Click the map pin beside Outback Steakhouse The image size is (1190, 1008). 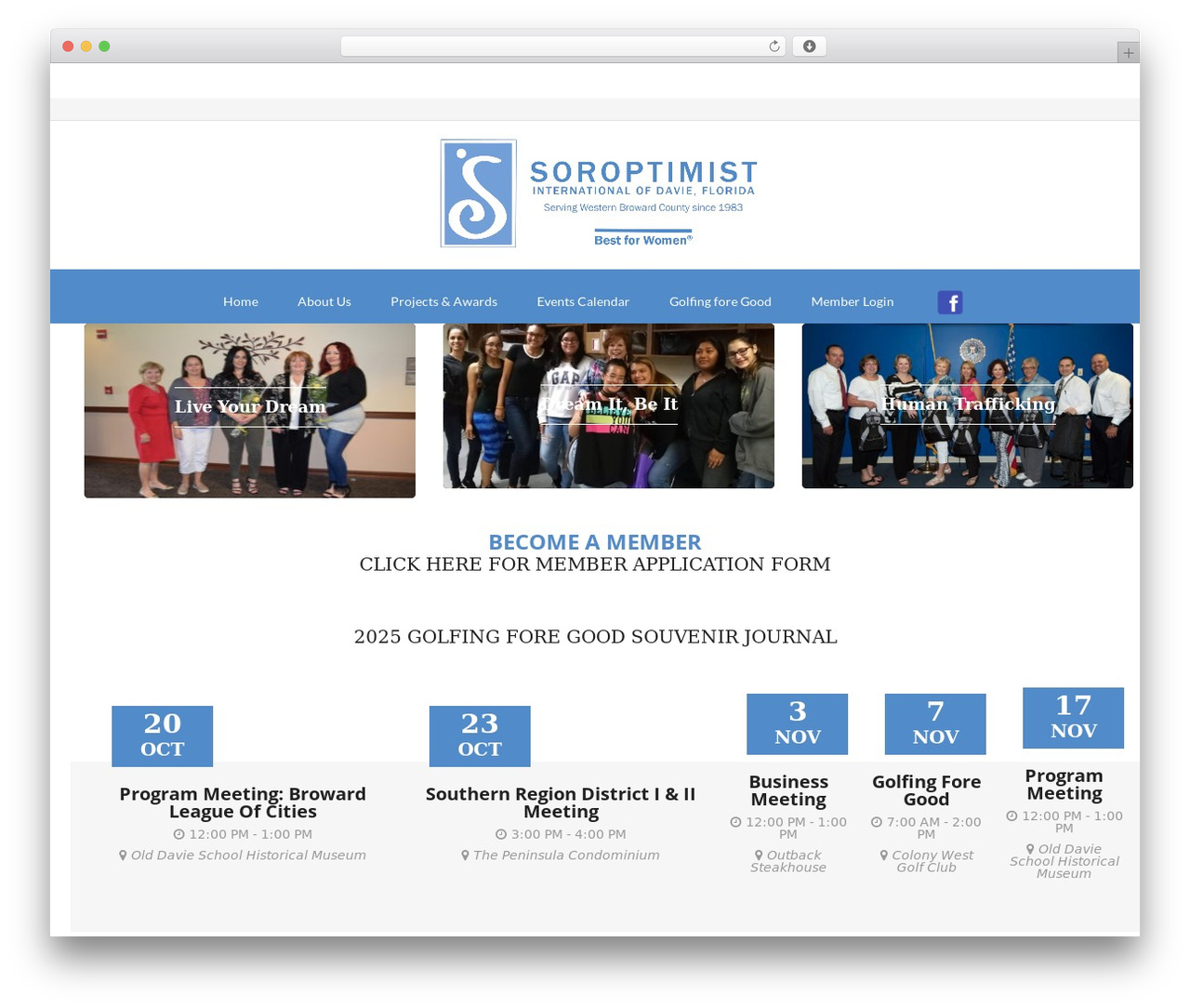coord(759,855)
